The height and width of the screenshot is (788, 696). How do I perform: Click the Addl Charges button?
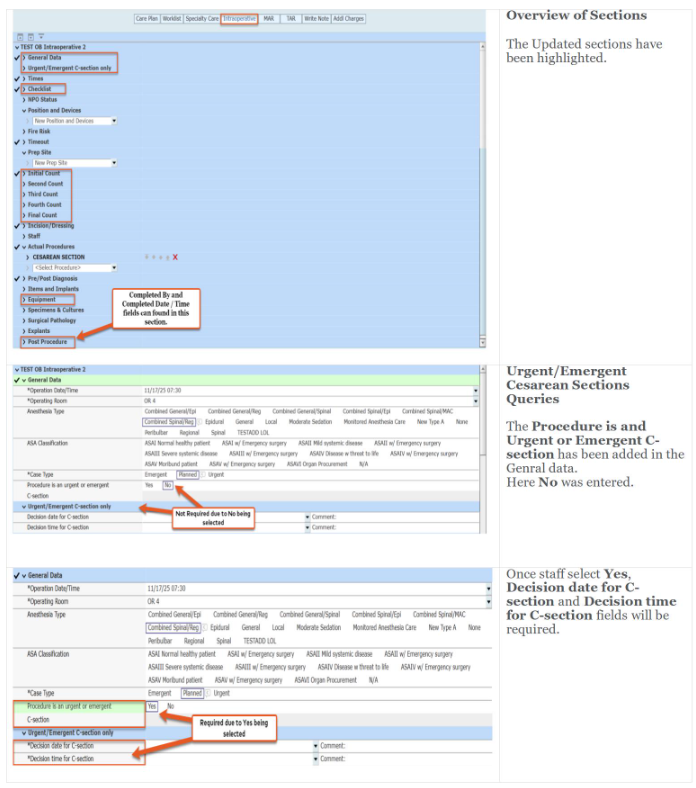(x=348, y=19)
